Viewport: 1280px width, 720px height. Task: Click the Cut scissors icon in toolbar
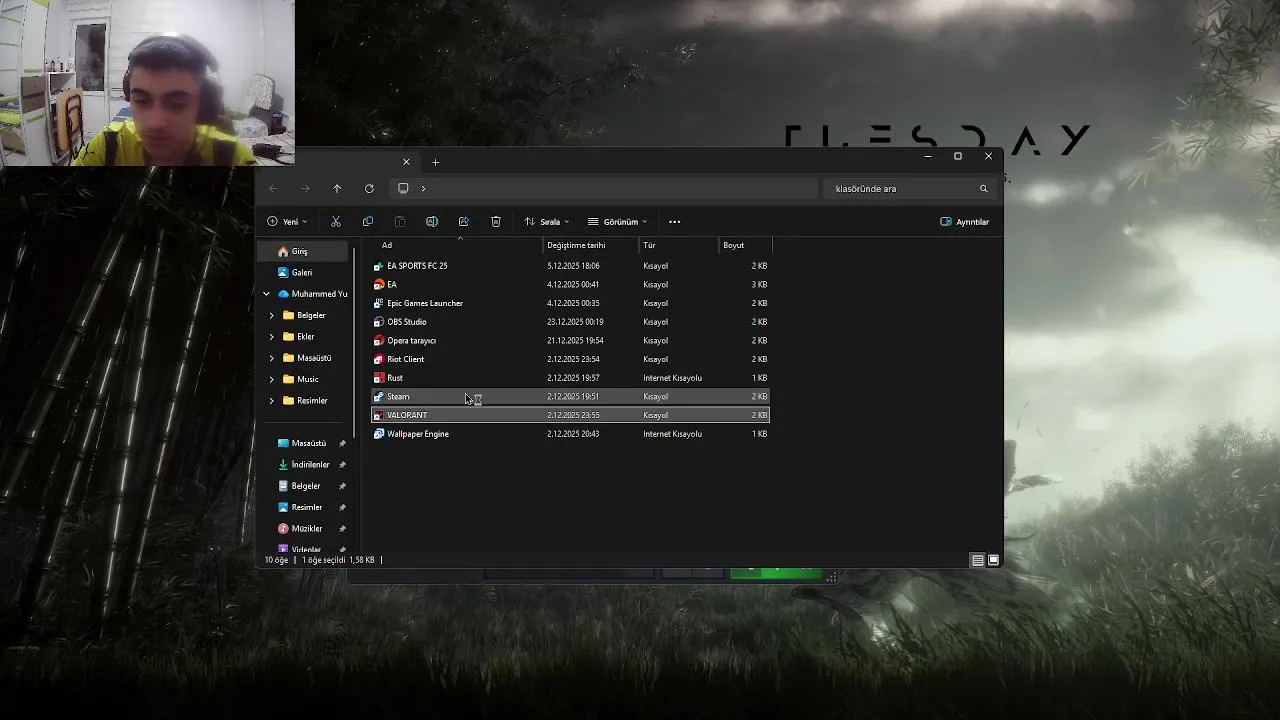[x=336, y=222]
